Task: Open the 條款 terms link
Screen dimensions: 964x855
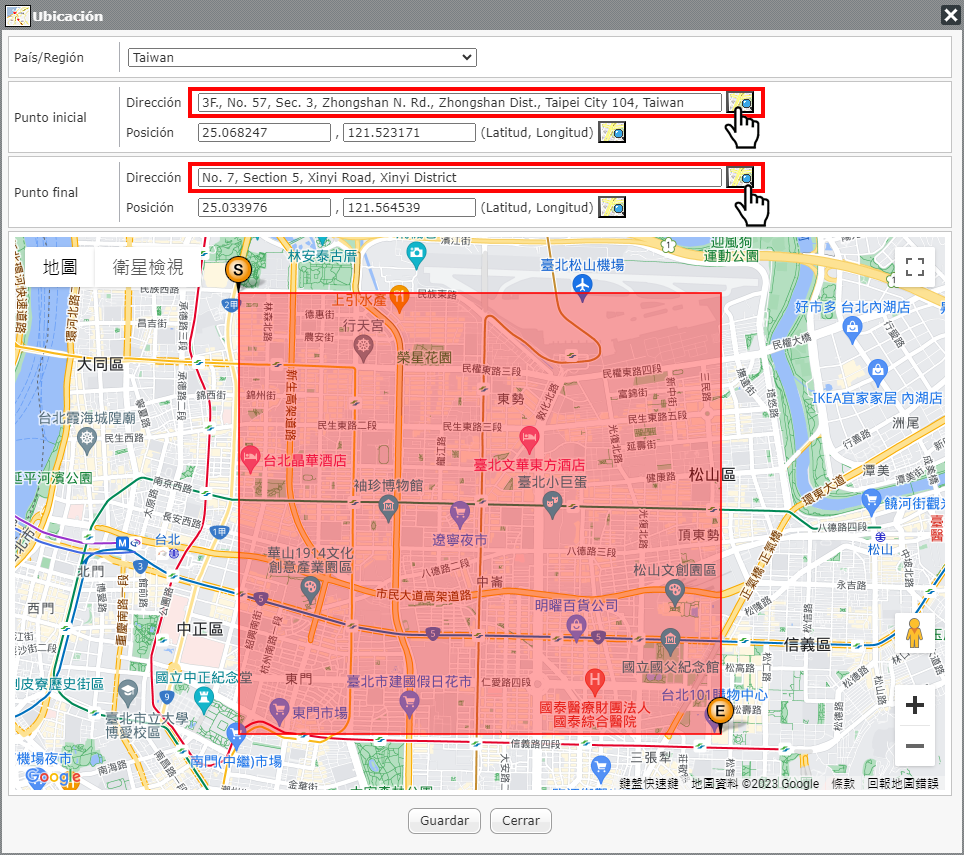Action: pos(843,783)
